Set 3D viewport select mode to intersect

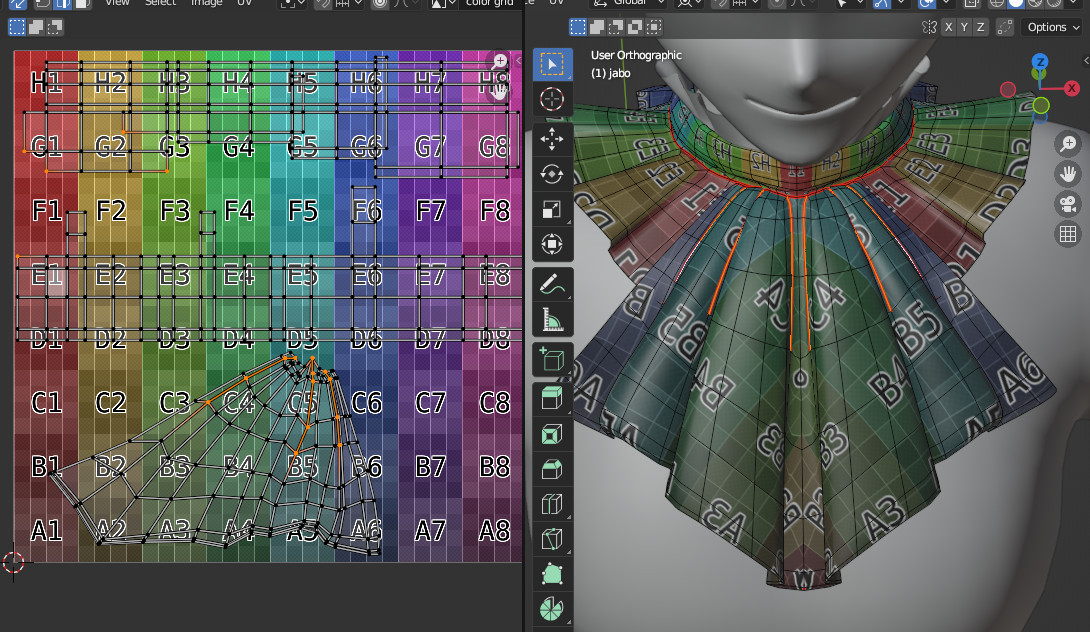tap(653, 27)
